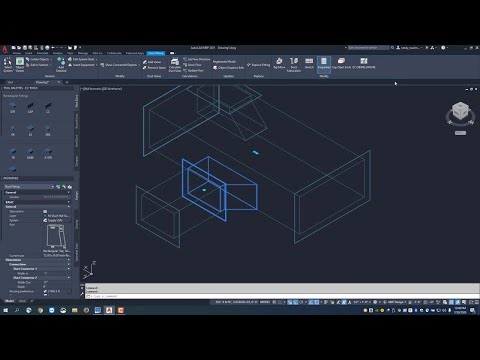Open the signed-in user account dropdown

(x=410, y=48)
